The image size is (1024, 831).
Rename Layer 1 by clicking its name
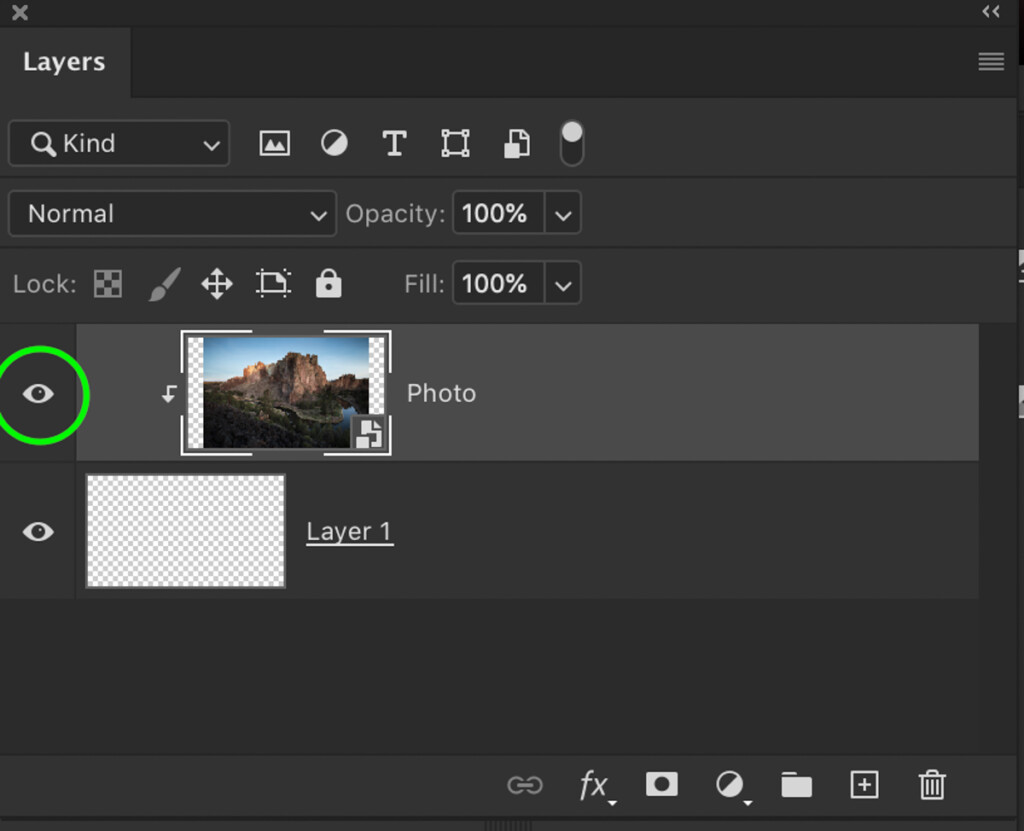[x=349, y=531]
